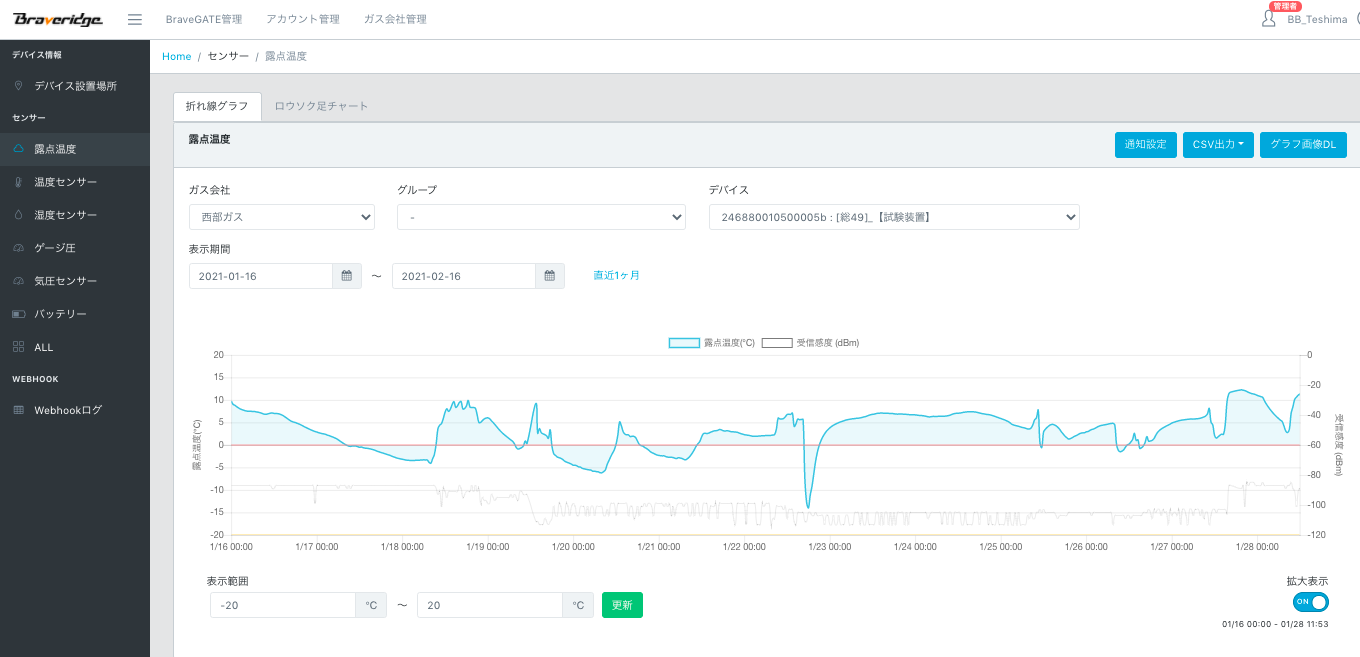This screenshot has width=1360, height=657.
Task: Open the ガス会社 dropdown showing 西部ガス
Action: click(x=282, y=217)
